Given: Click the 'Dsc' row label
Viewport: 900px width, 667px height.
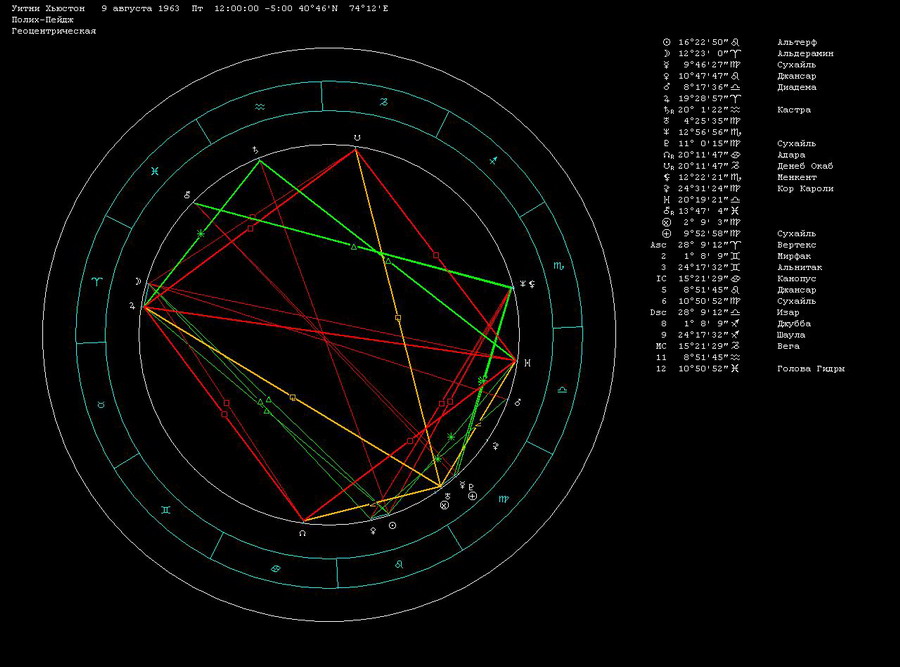Looking at the screenshot, I should point(658,312).
